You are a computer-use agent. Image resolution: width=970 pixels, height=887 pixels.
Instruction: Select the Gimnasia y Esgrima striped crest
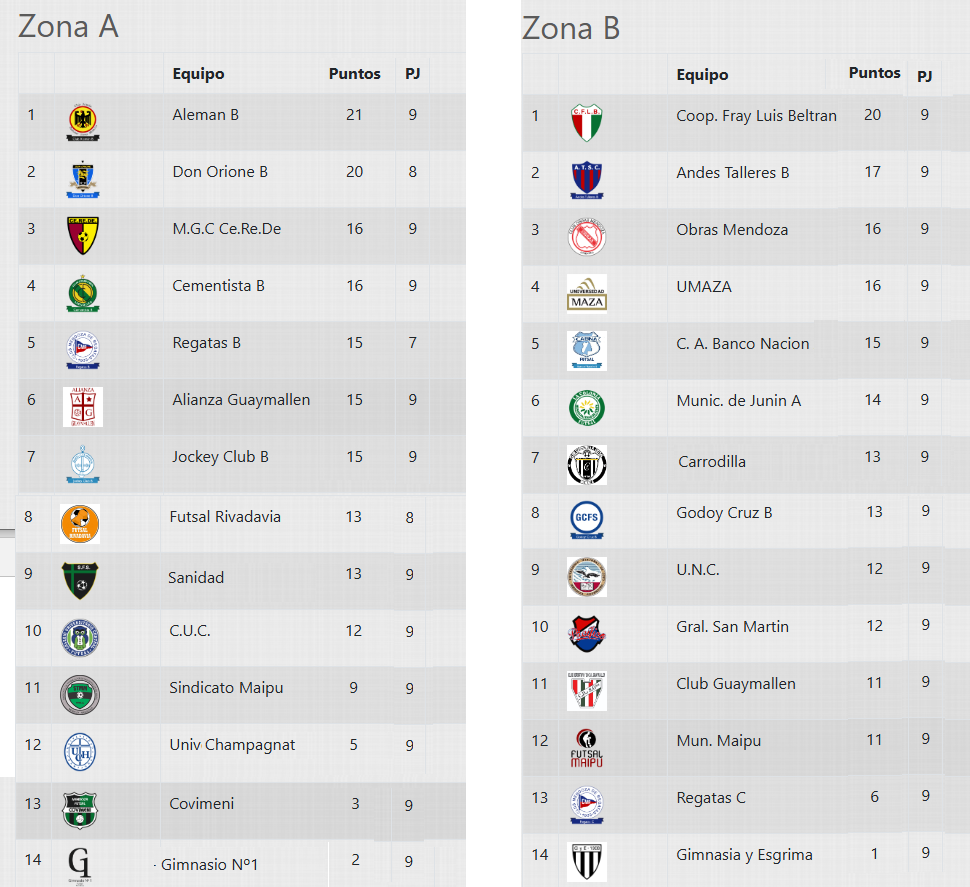[586, 862]
